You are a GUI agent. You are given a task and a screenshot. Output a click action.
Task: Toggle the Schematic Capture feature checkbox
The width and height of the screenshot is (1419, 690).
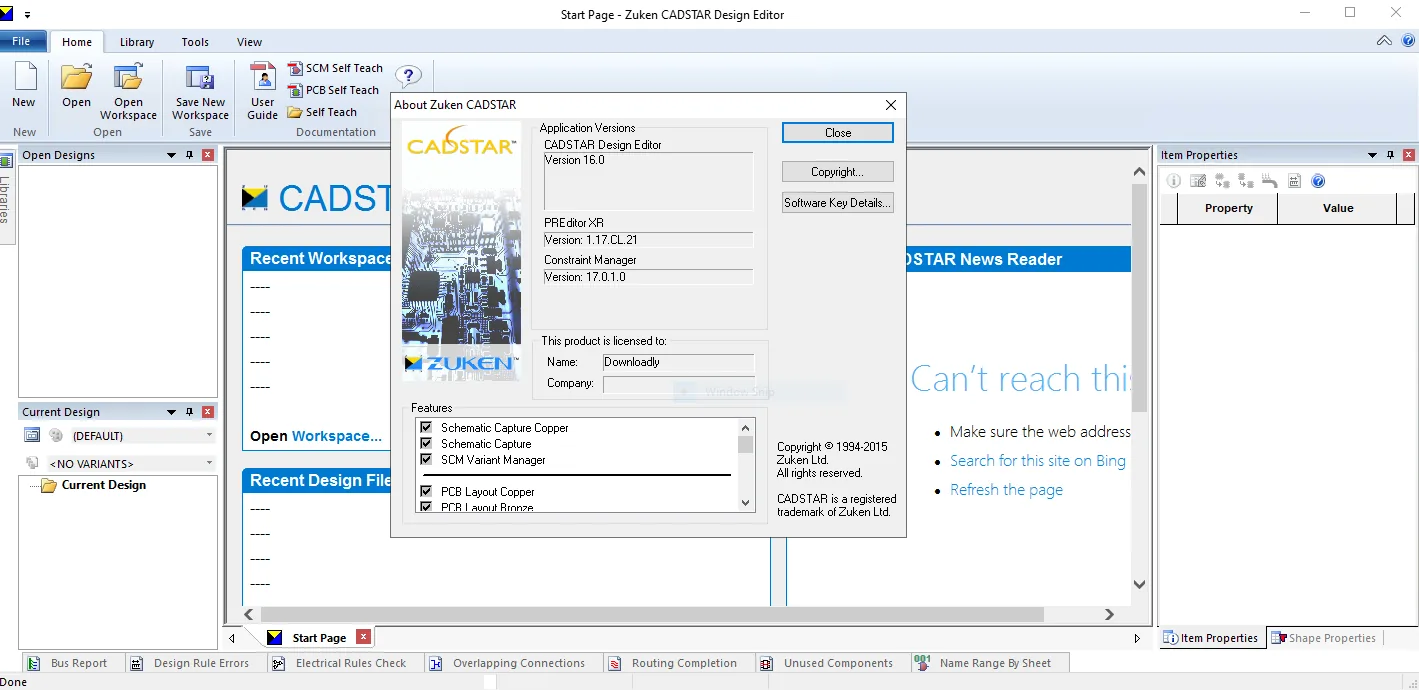(426, 443)
